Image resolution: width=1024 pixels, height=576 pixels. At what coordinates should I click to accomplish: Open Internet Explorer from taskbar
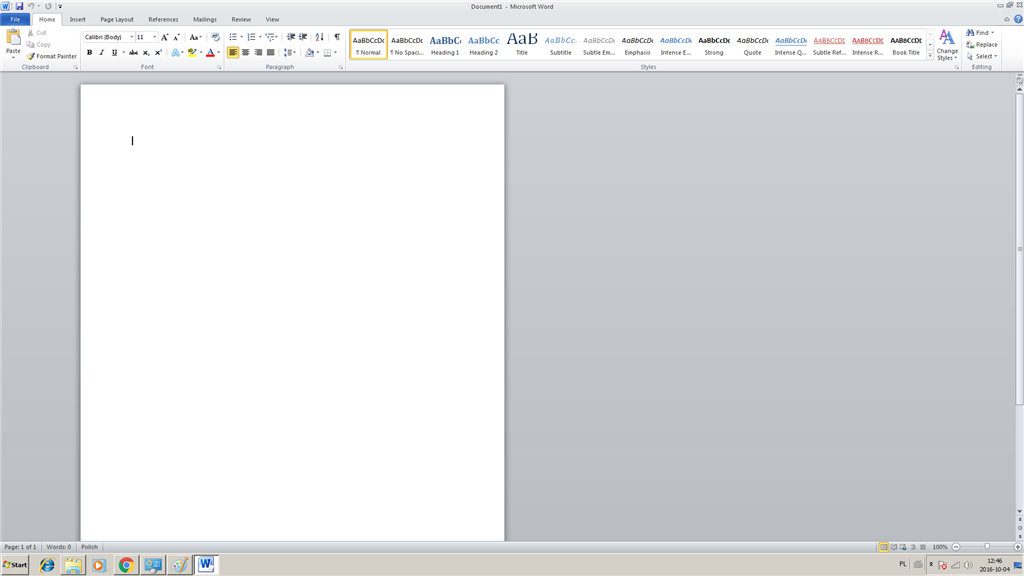coord(47,565)
